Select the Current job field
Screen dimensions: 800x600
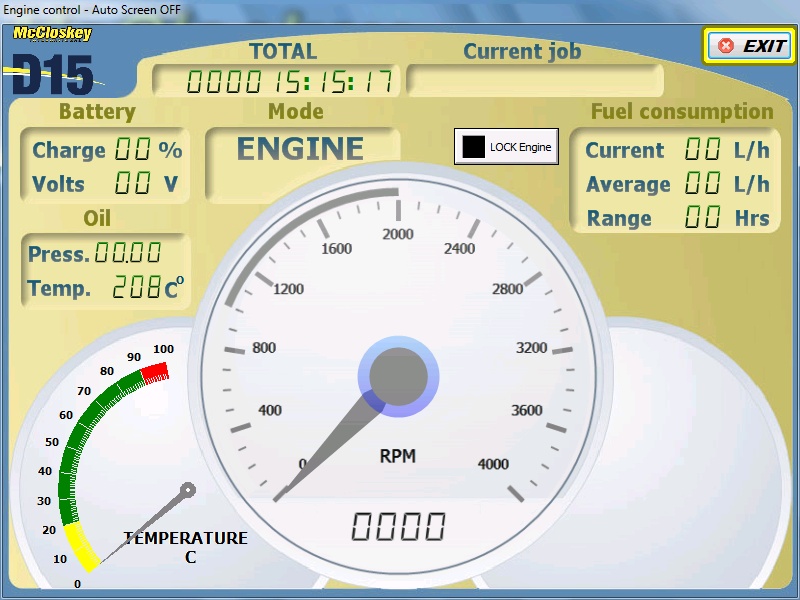point(535,80)
